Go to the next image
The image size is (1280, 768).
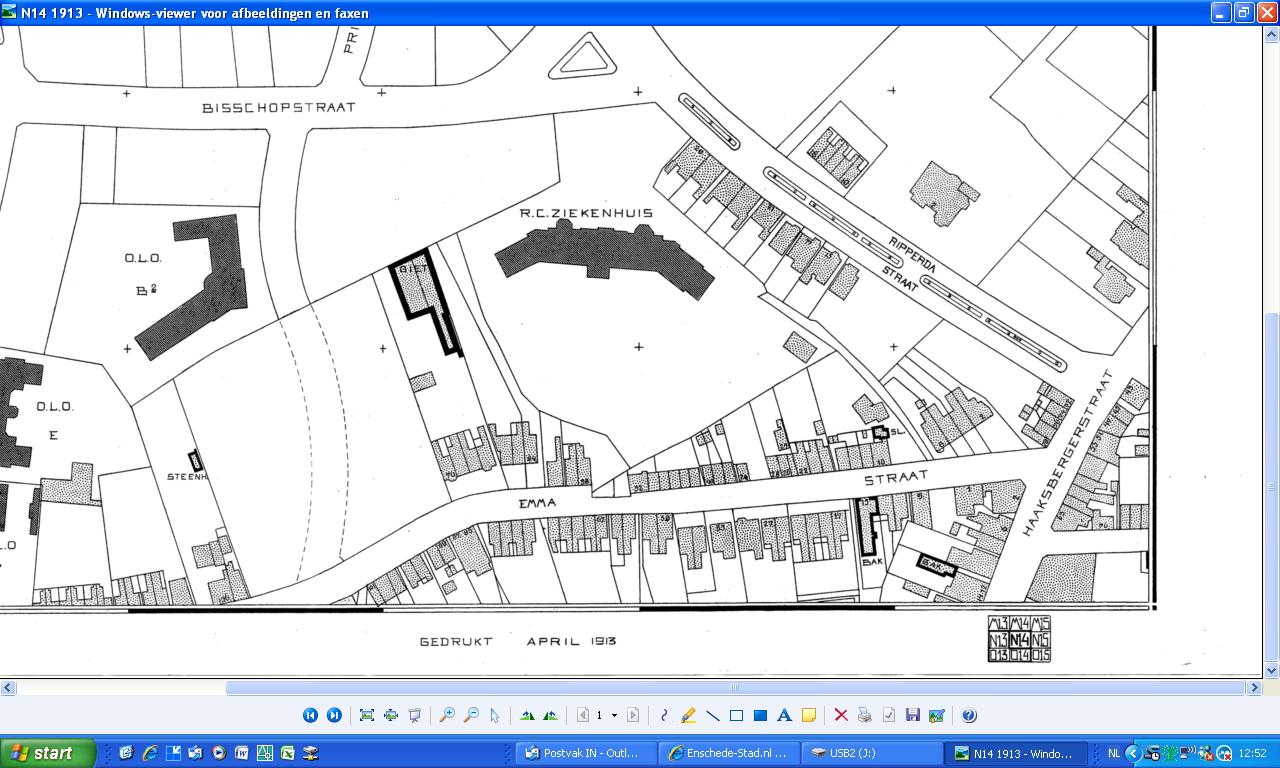point(334,715)
